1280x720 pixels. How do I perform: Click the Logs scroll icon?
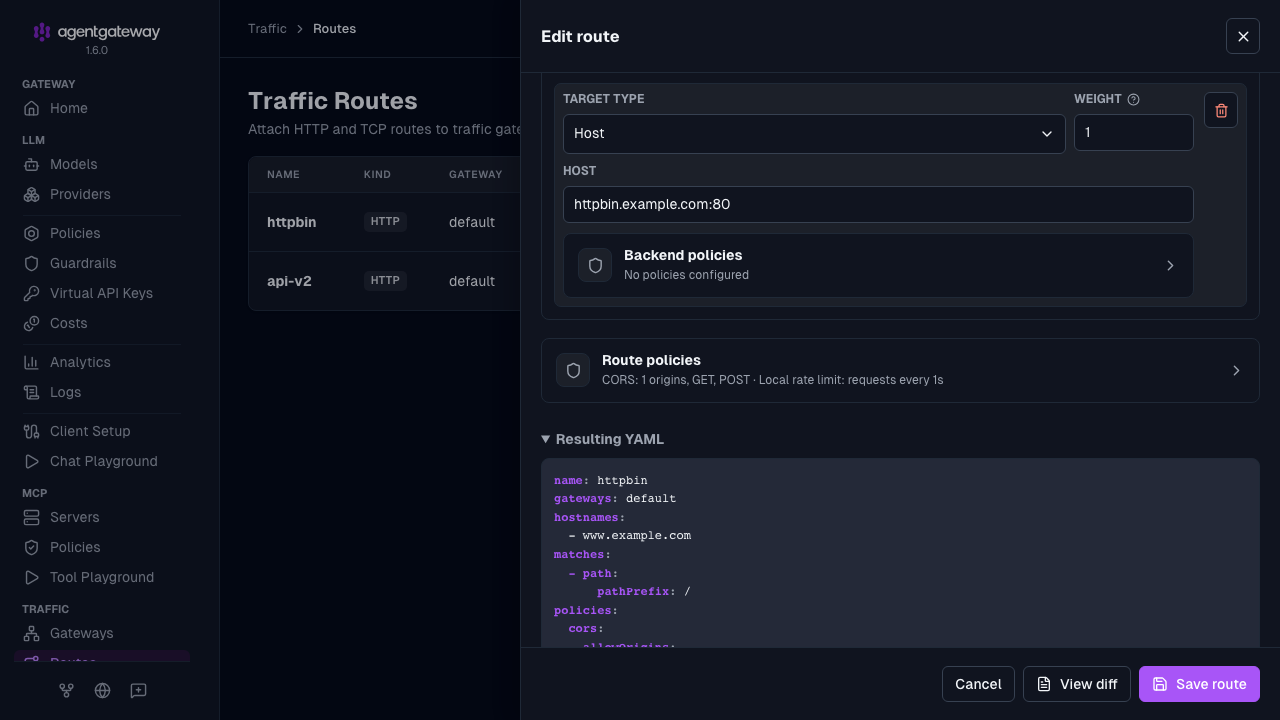[32, 392]
